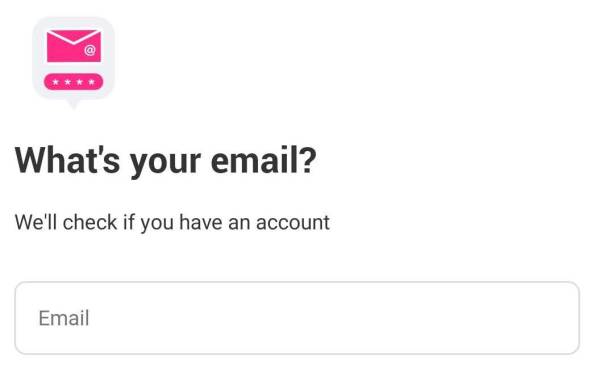600x377 pixels.
Task: Click the gray speech bubble logo
Action: [73, 62]
